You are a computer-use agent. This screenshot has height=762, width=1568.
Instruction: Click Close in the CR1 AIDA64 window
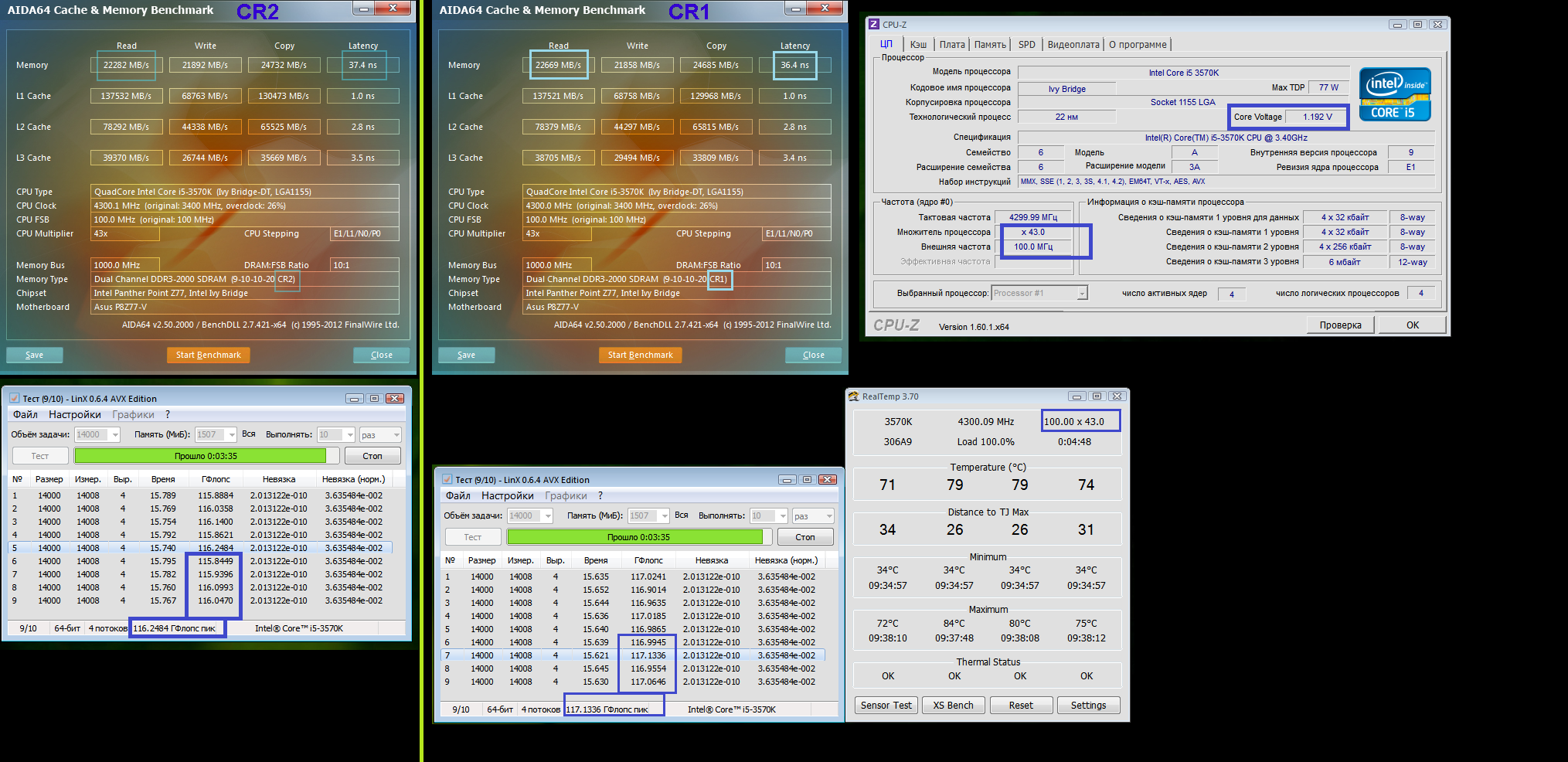814,355
